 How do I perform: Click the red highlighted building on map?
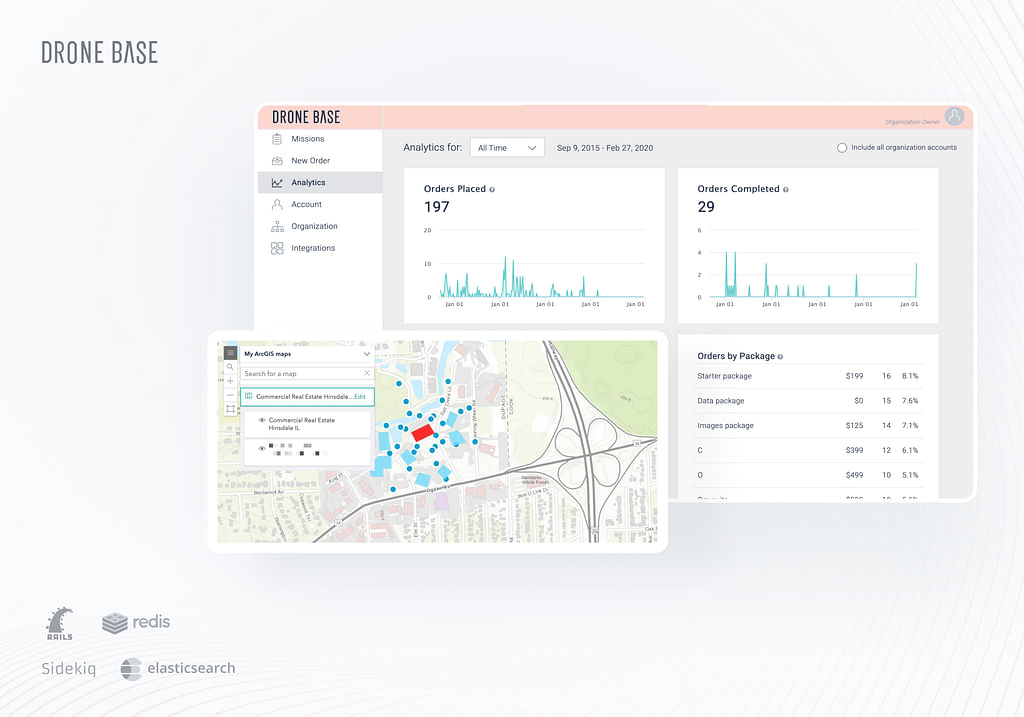pos(422,431)
